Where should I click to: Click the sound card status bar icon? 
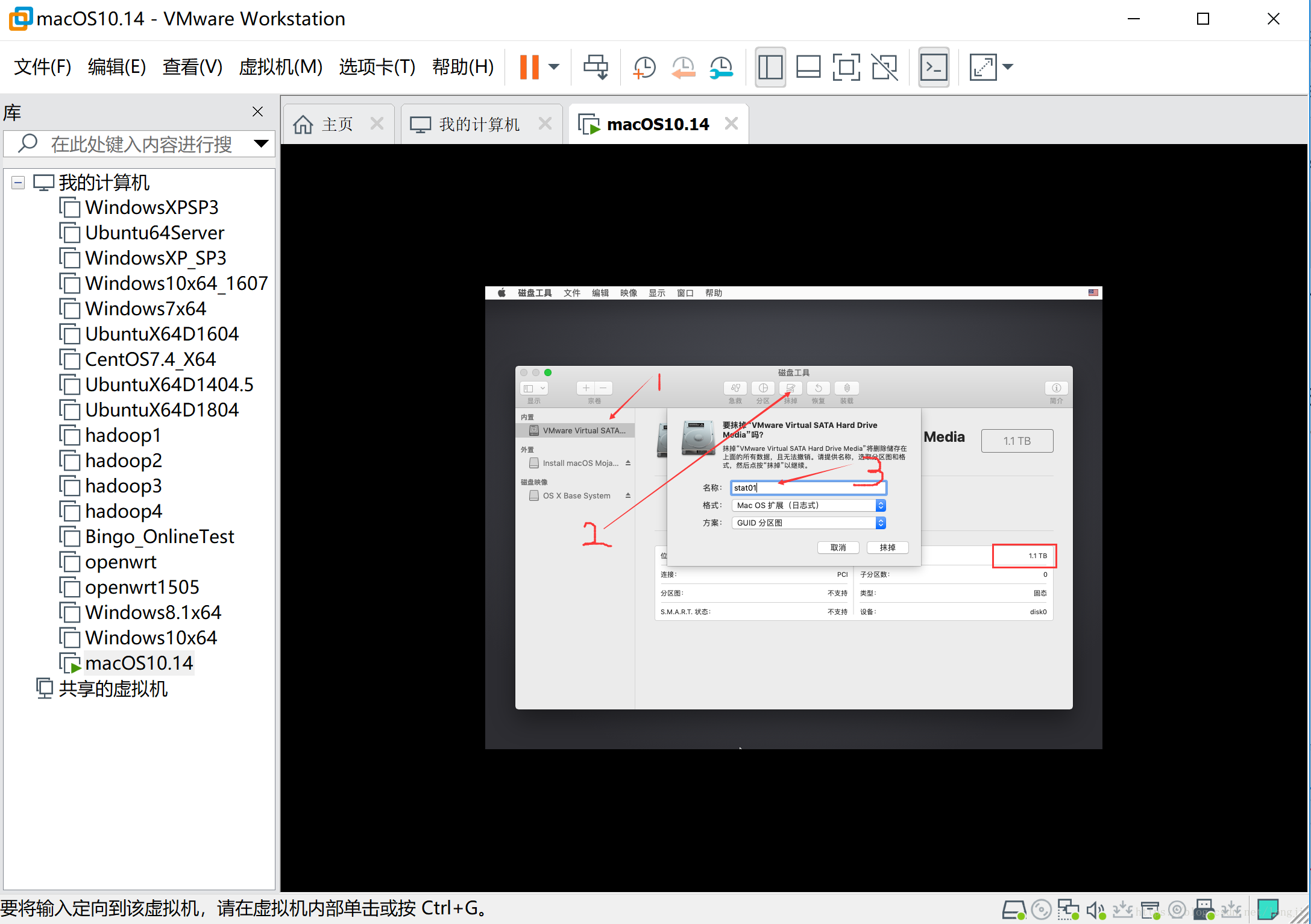[1096, 909]
